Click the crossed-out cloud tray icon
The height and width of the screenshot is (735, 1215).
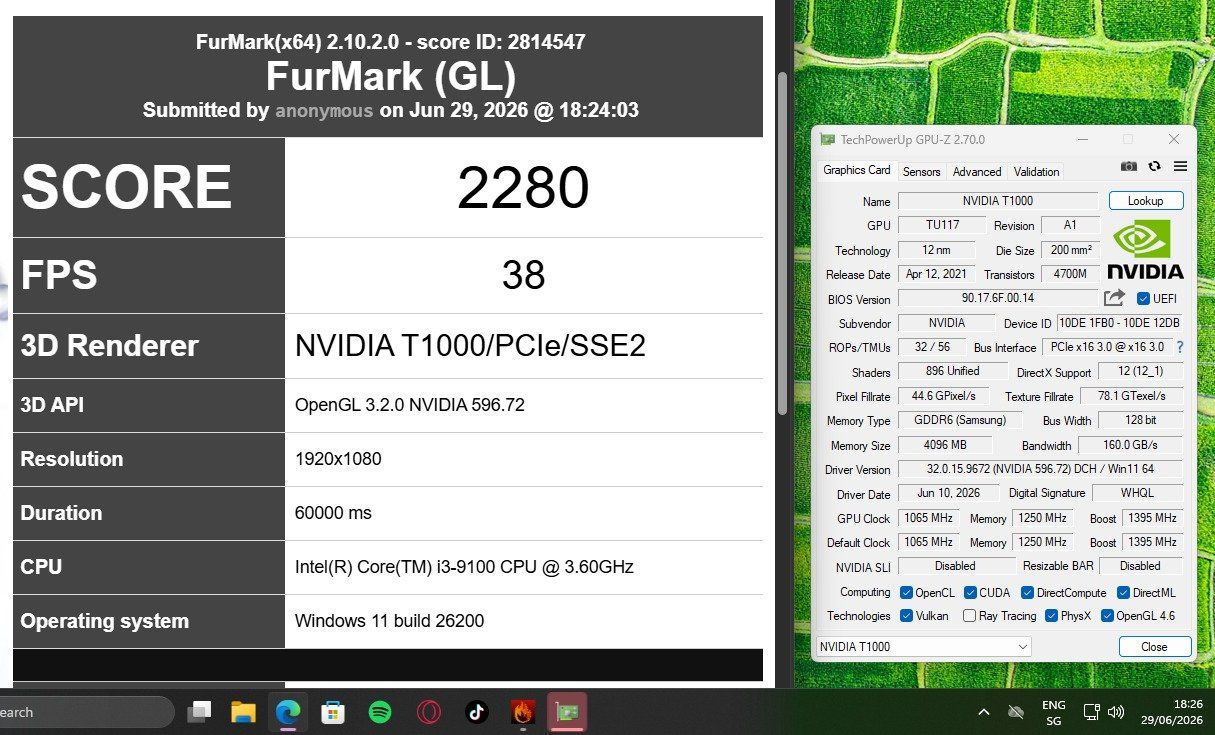tap(1016, 712)
